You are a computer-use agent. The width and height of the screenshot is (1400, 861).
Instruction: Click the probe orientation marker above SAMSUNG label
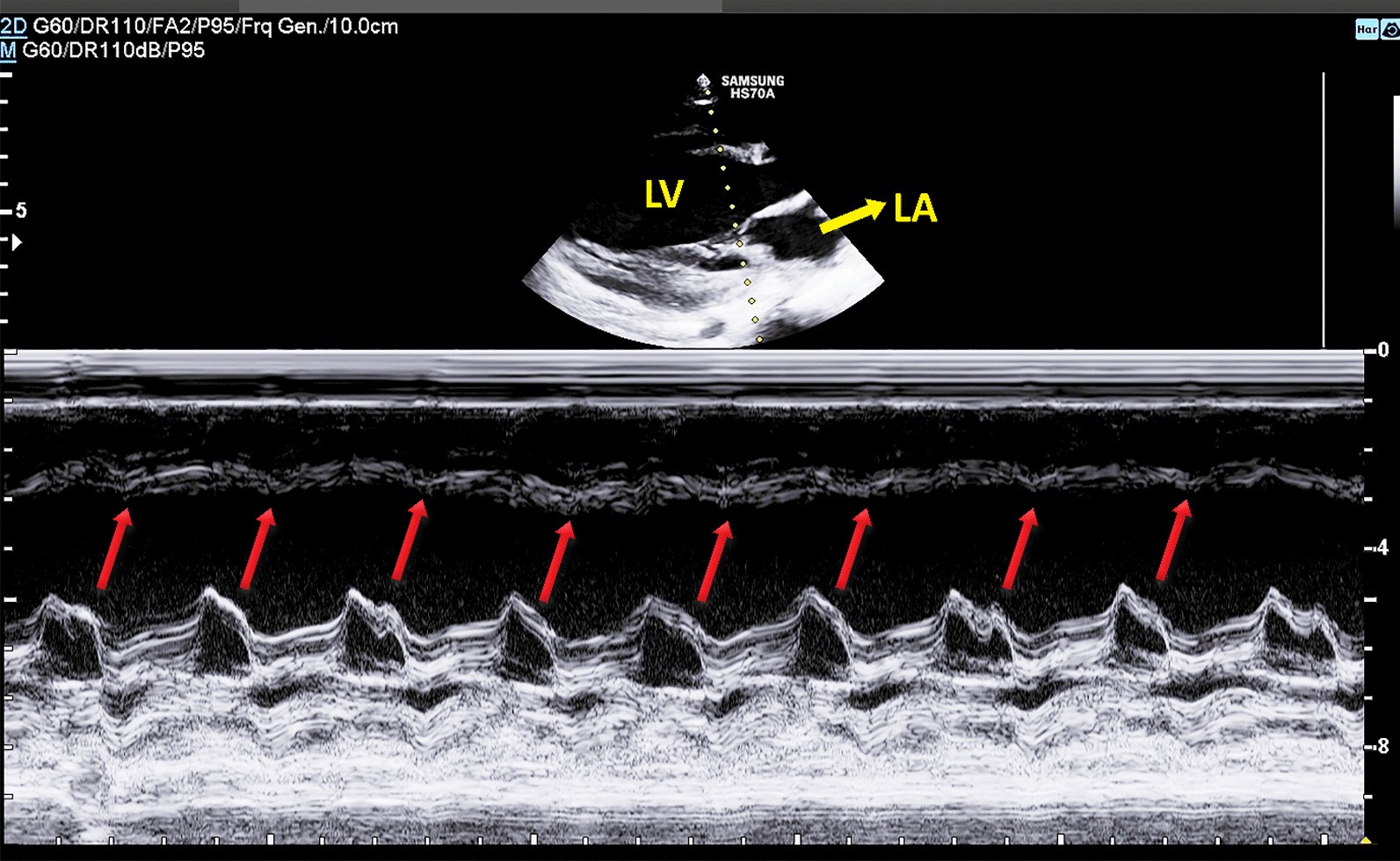tap(703, 81)
